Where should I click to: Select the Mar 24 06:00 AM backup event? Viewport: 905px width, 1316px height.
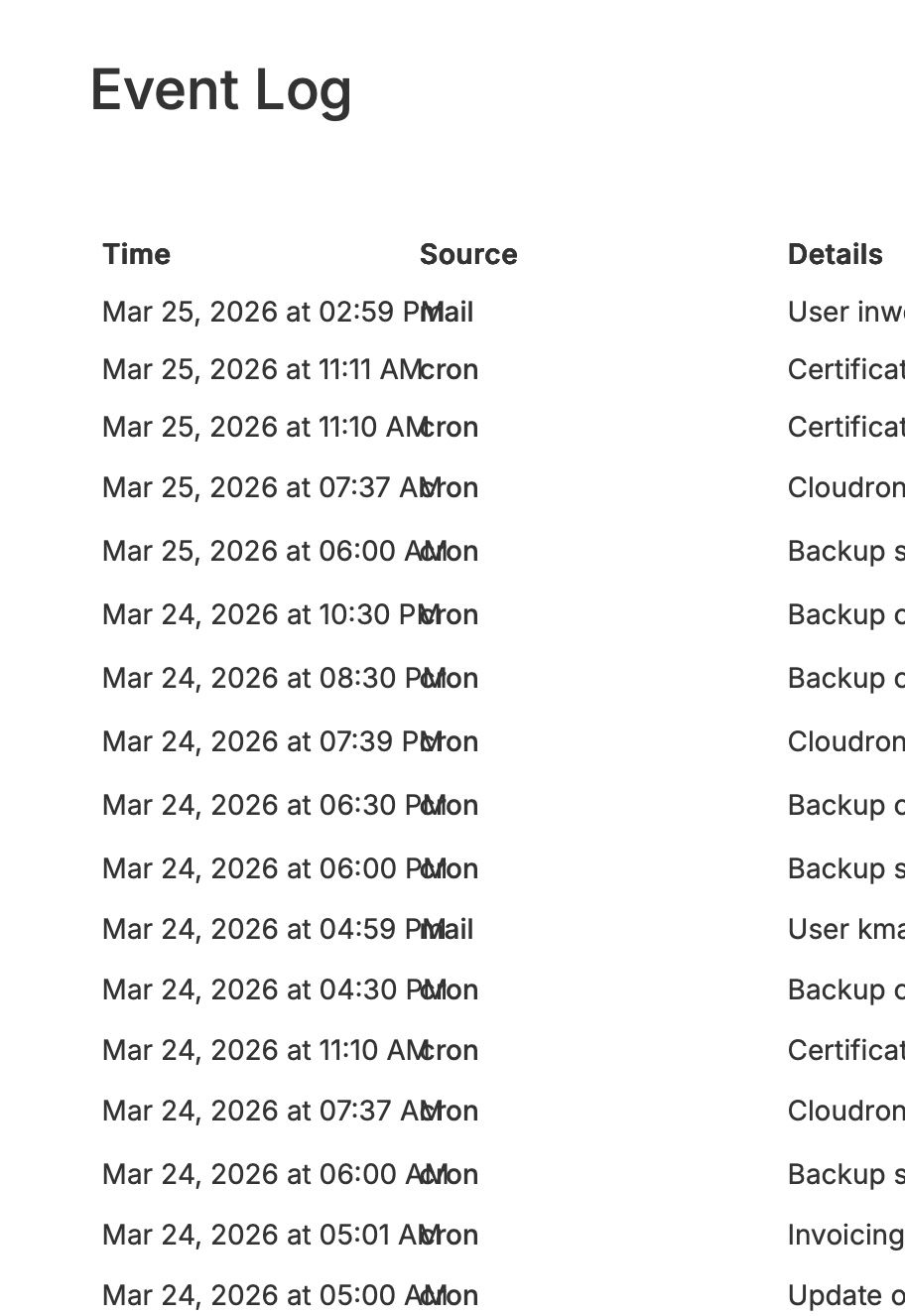[x=845, y=1175]
